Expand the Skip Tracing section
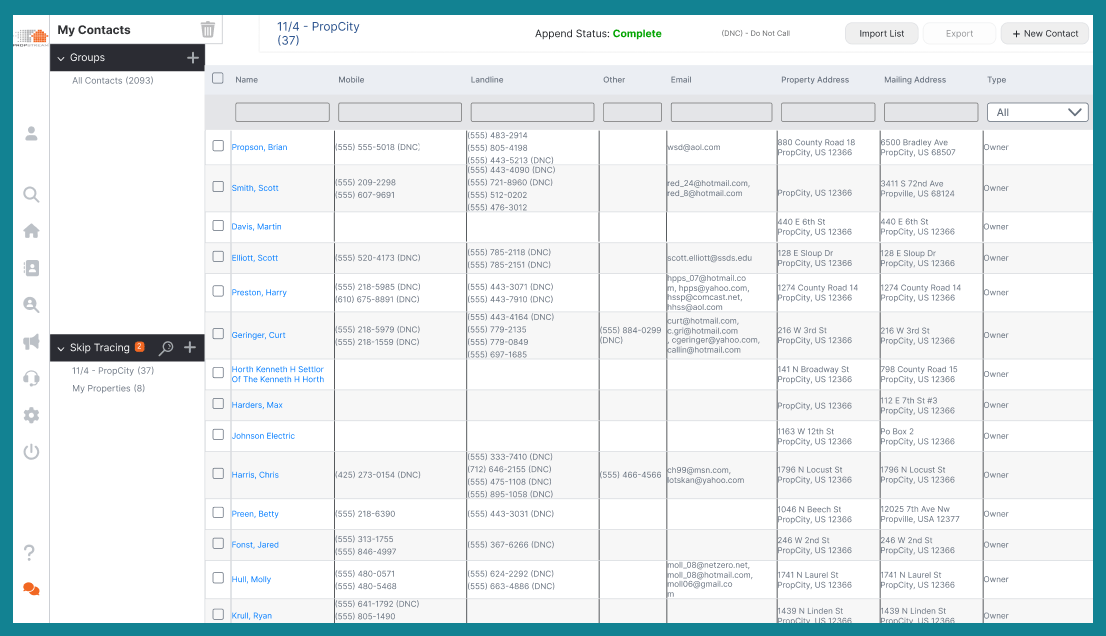The height and width of the screenshot is (636, 1106). coord(62,347)
